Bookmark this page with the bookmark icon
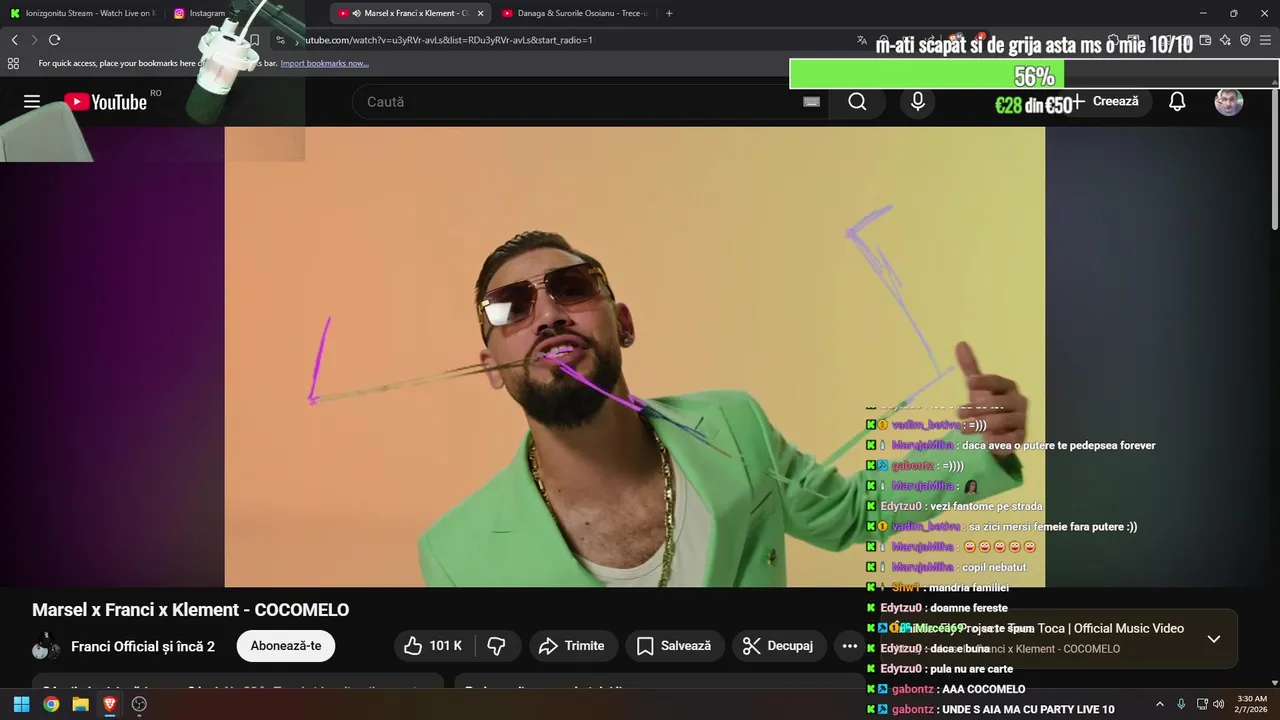The height and width of the screenshot is (720, 1280). [254, 40]
